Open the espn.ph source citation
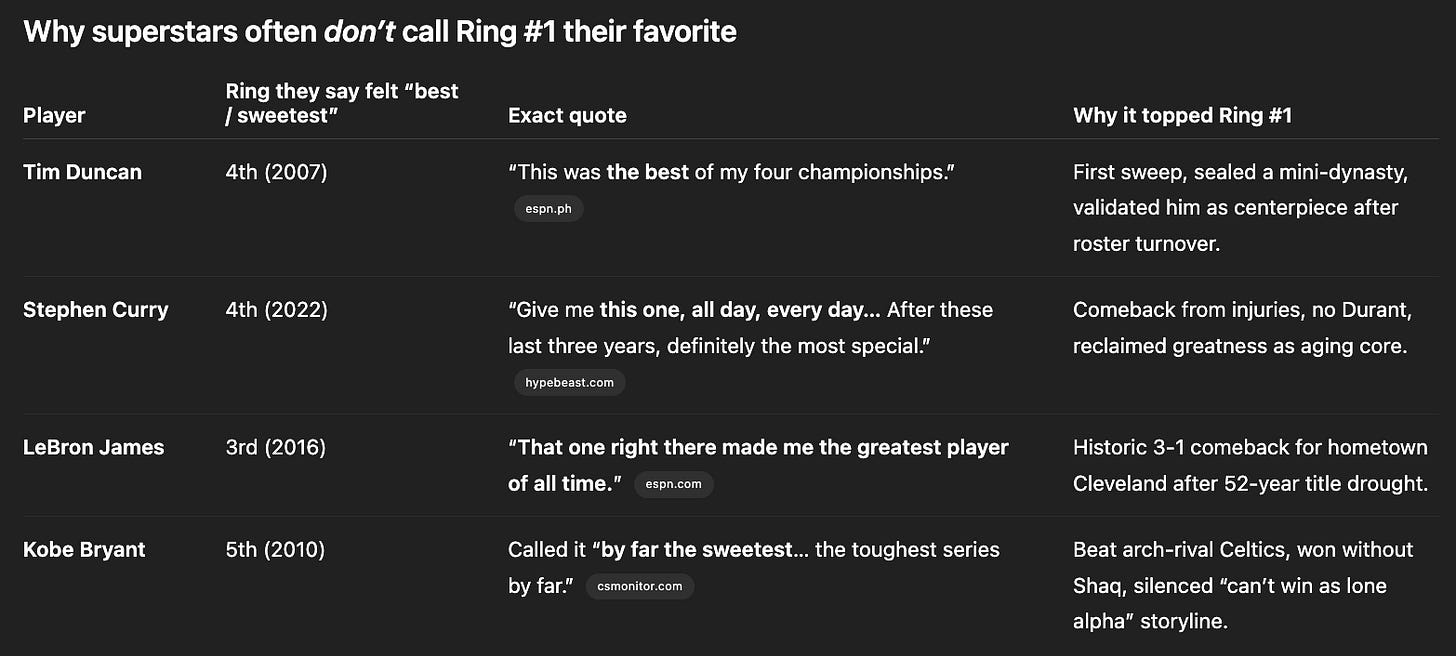The width and height of the screenshot is (1456, 656). (548, 209)
